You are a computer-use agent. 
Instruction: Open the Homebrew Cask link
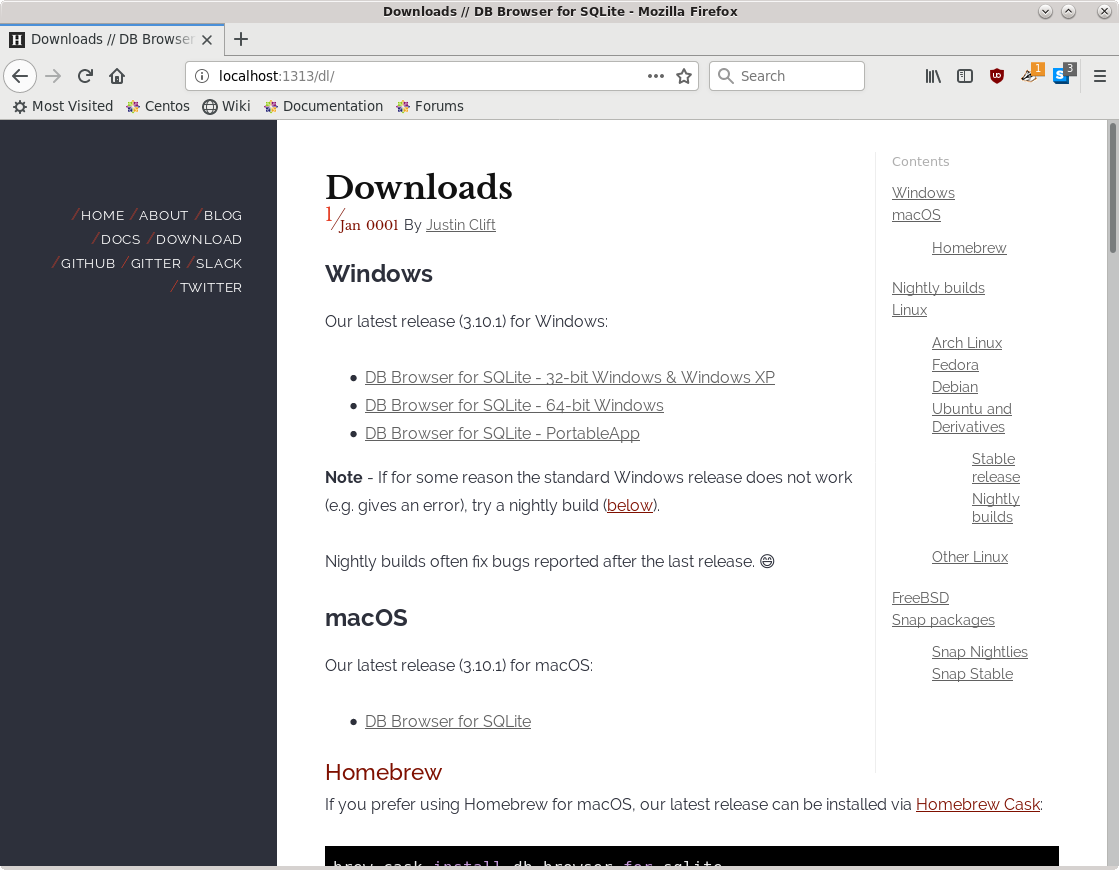pyautogui.click(x=977, y=804)
